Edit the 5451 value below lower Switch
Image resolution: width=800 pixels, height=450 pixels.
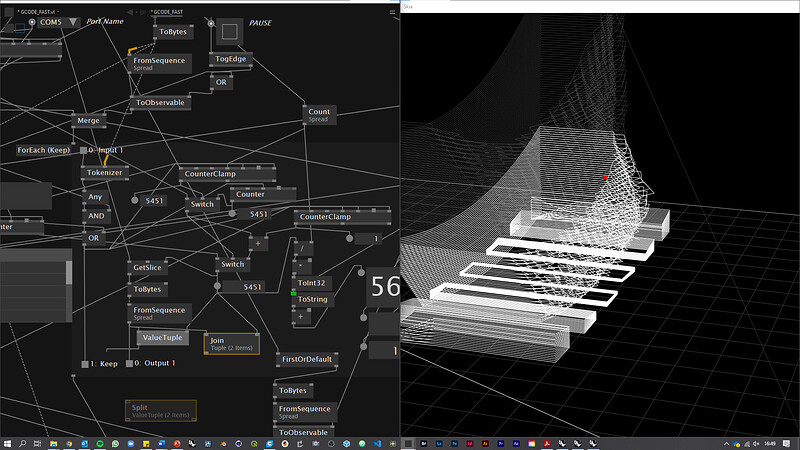252,287
